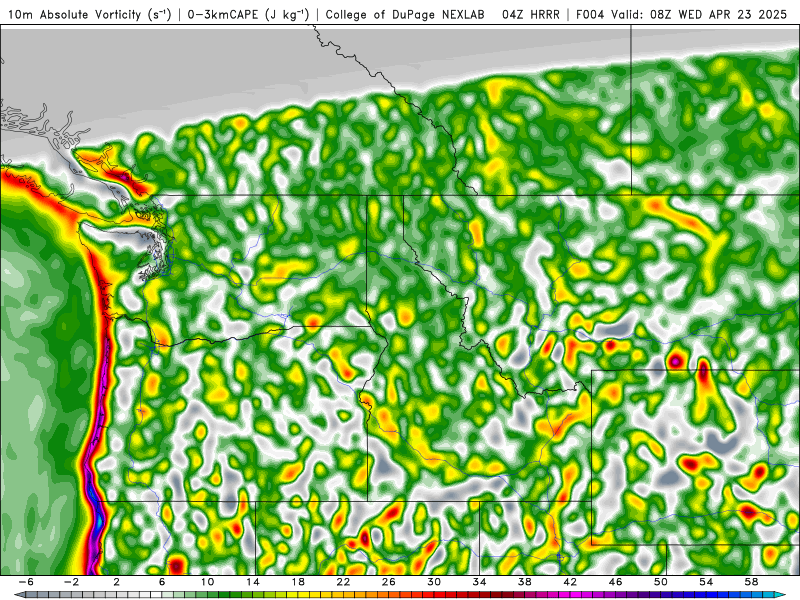The width and height of the screenshot is (800, 600).
Task: Click the 30 label on the color scale
Action: click(x=434, y=582)
